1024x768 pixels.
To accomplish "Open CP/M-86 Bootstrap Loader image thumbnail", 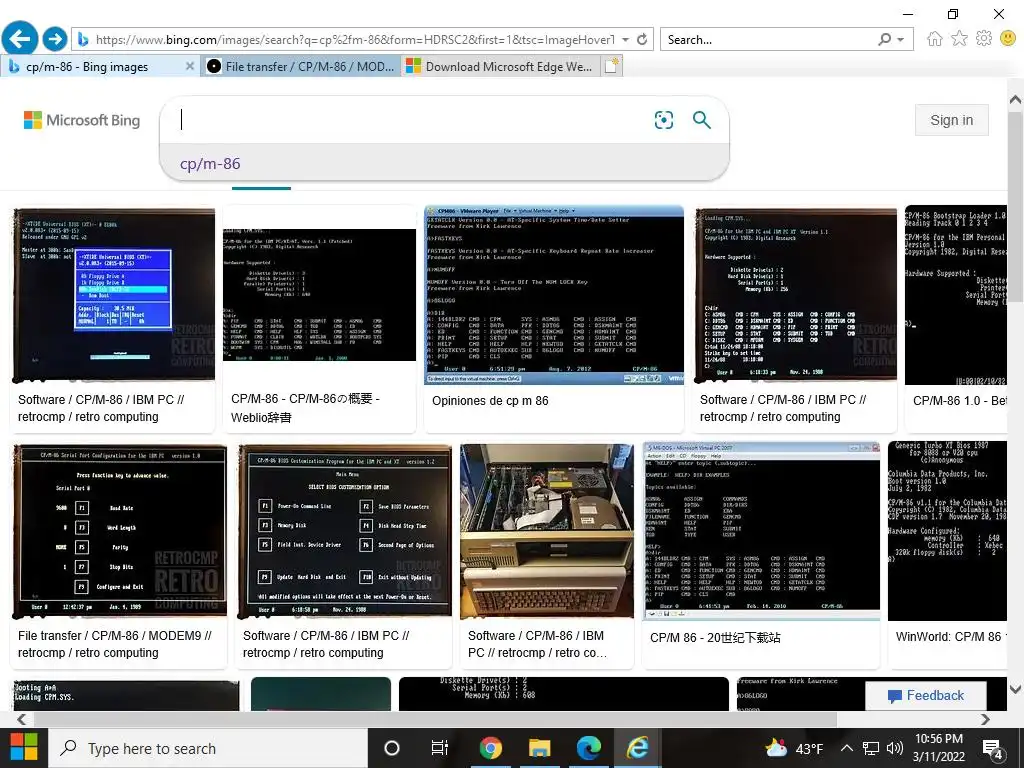I will coord(955,295).
